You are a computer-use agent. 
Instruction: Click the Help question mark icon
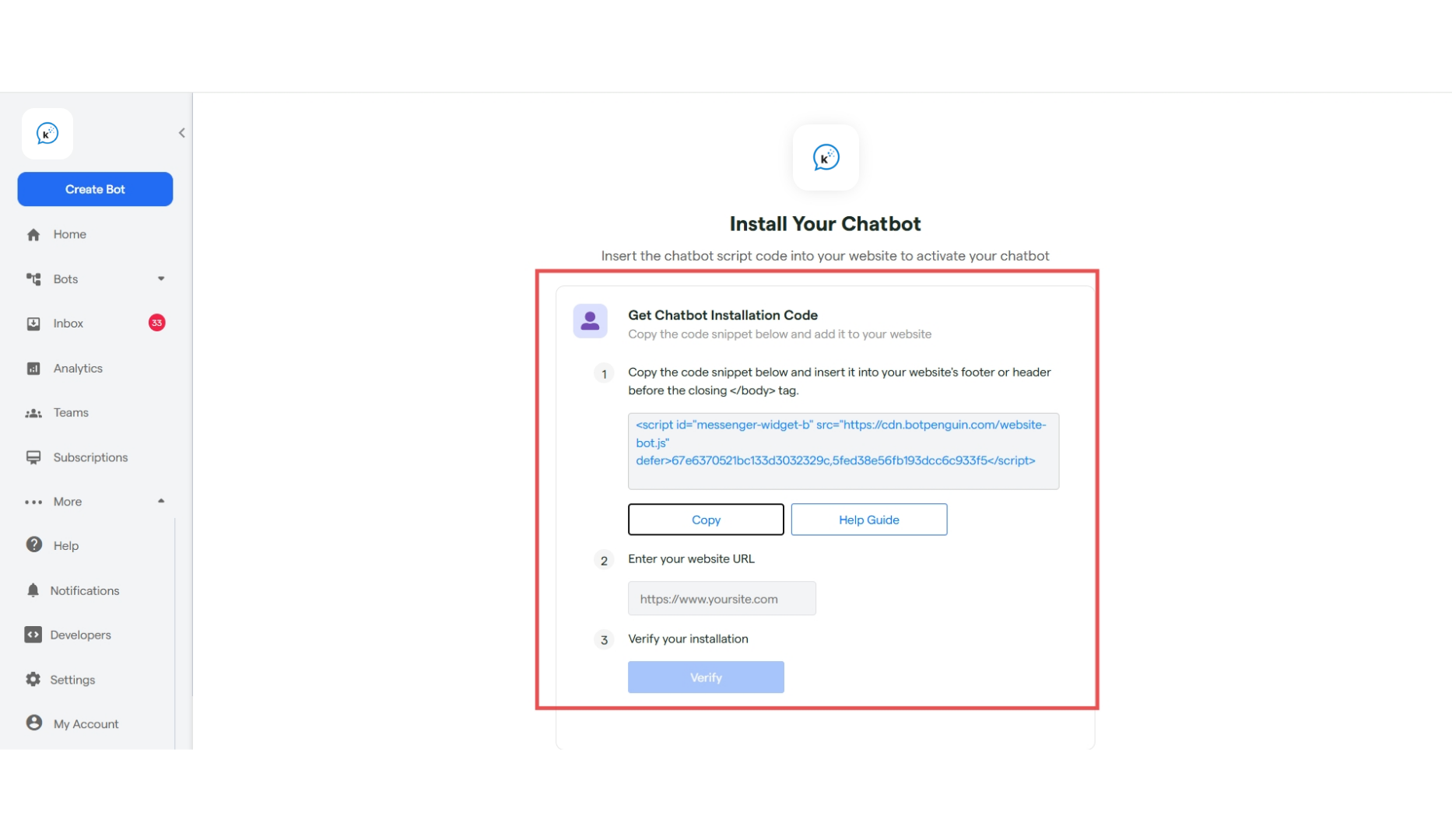coord(34,544)
